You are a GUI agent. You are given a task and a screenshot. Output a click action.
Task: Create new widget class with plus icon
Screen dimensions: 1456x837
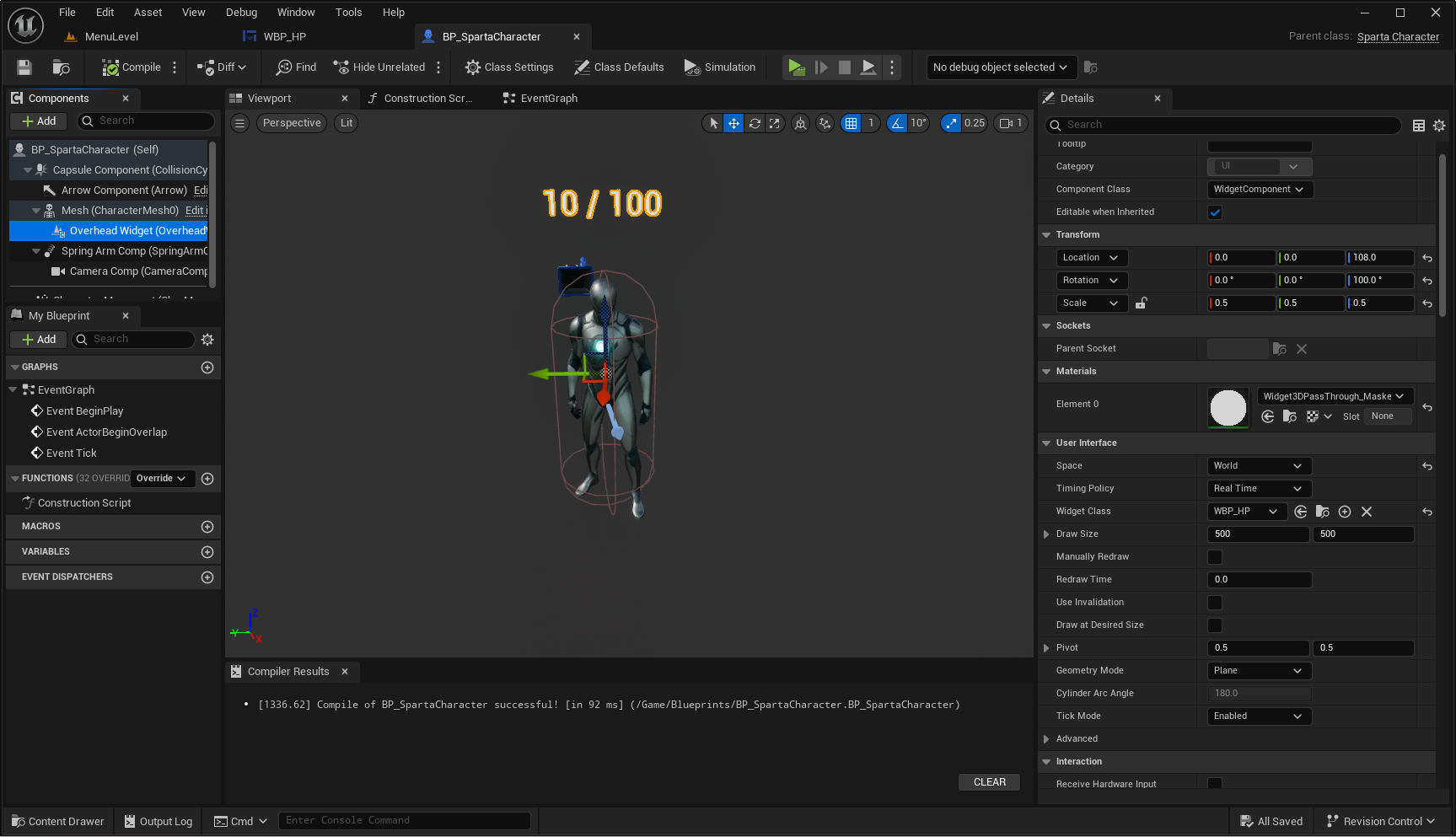click(1345, 512)
